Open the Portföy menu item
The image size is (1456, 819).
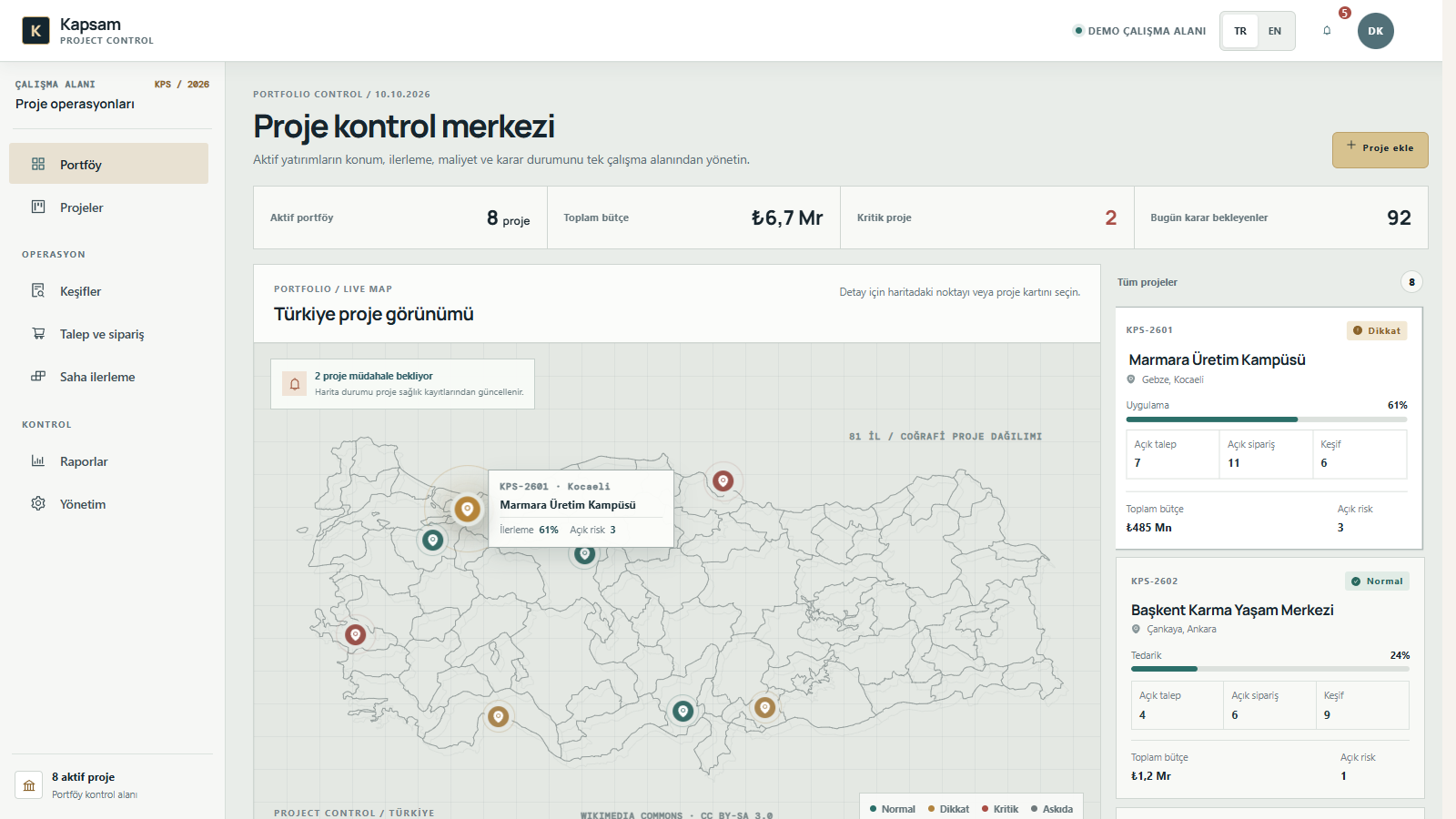(x=109, y=164)
